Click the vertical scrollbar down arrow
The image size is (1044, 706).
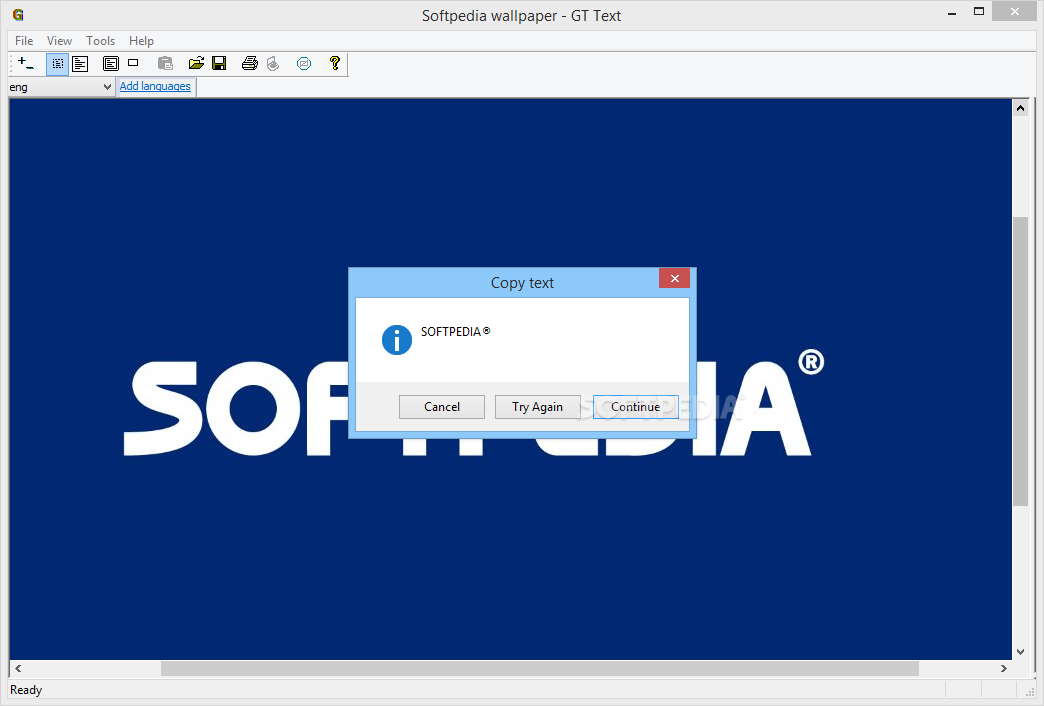1021,651
